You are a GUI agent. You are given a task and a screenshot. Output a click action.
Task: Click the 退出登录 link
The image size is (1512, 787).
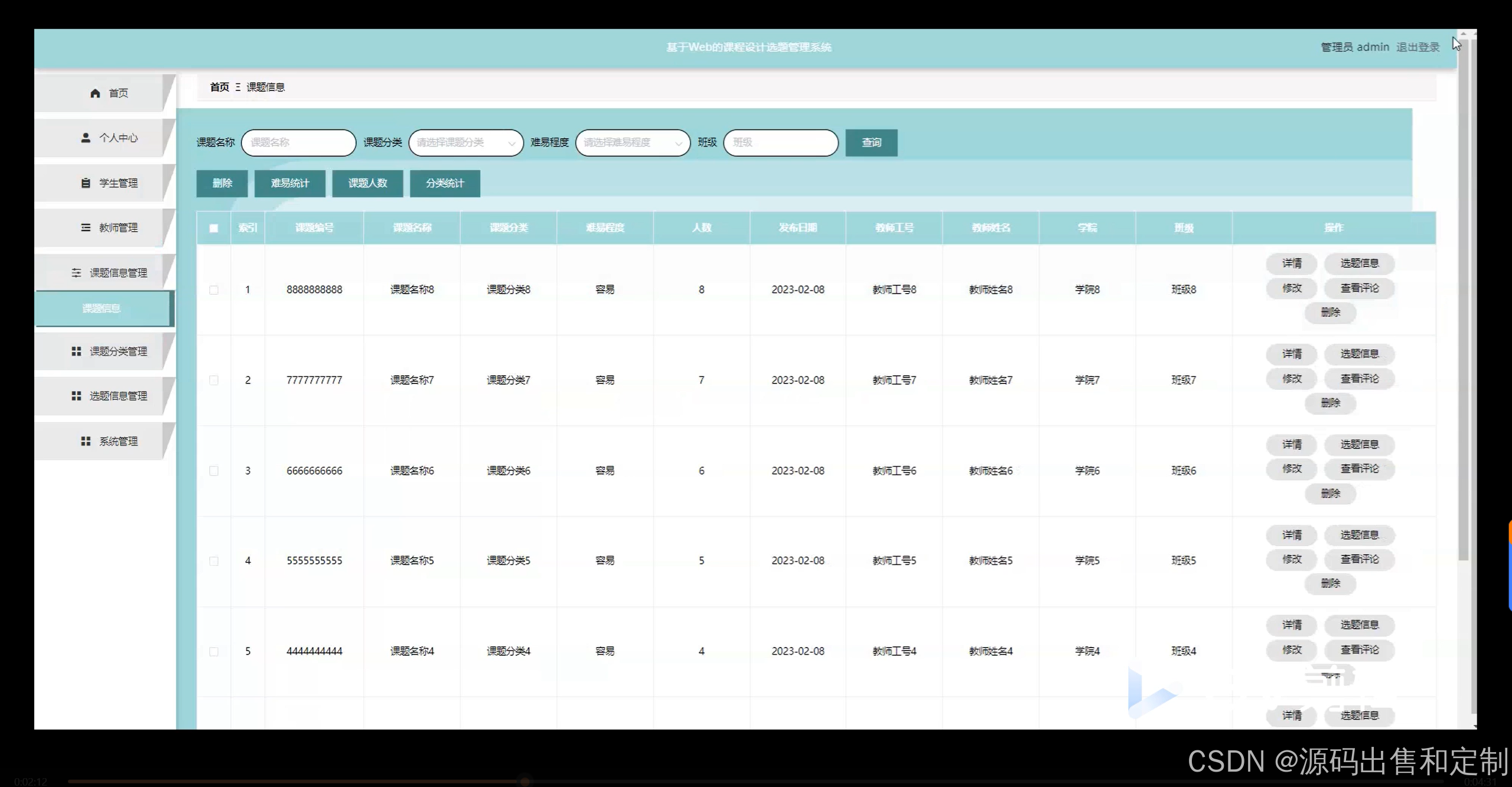click(x=1417, y=47)
